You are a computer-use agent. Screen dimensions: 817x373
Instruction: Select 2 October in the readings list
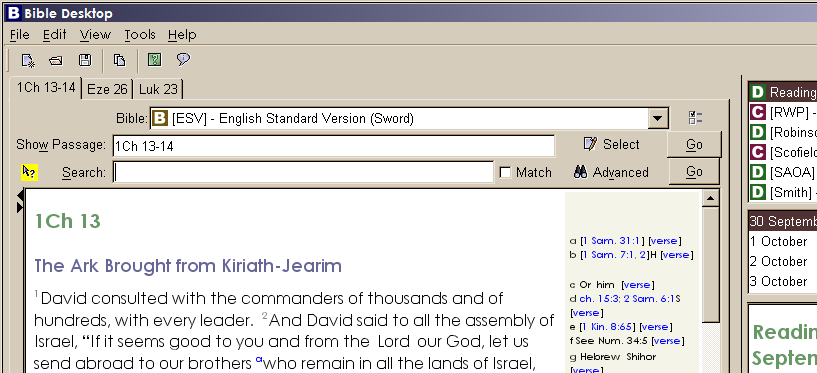coord(782,261)
